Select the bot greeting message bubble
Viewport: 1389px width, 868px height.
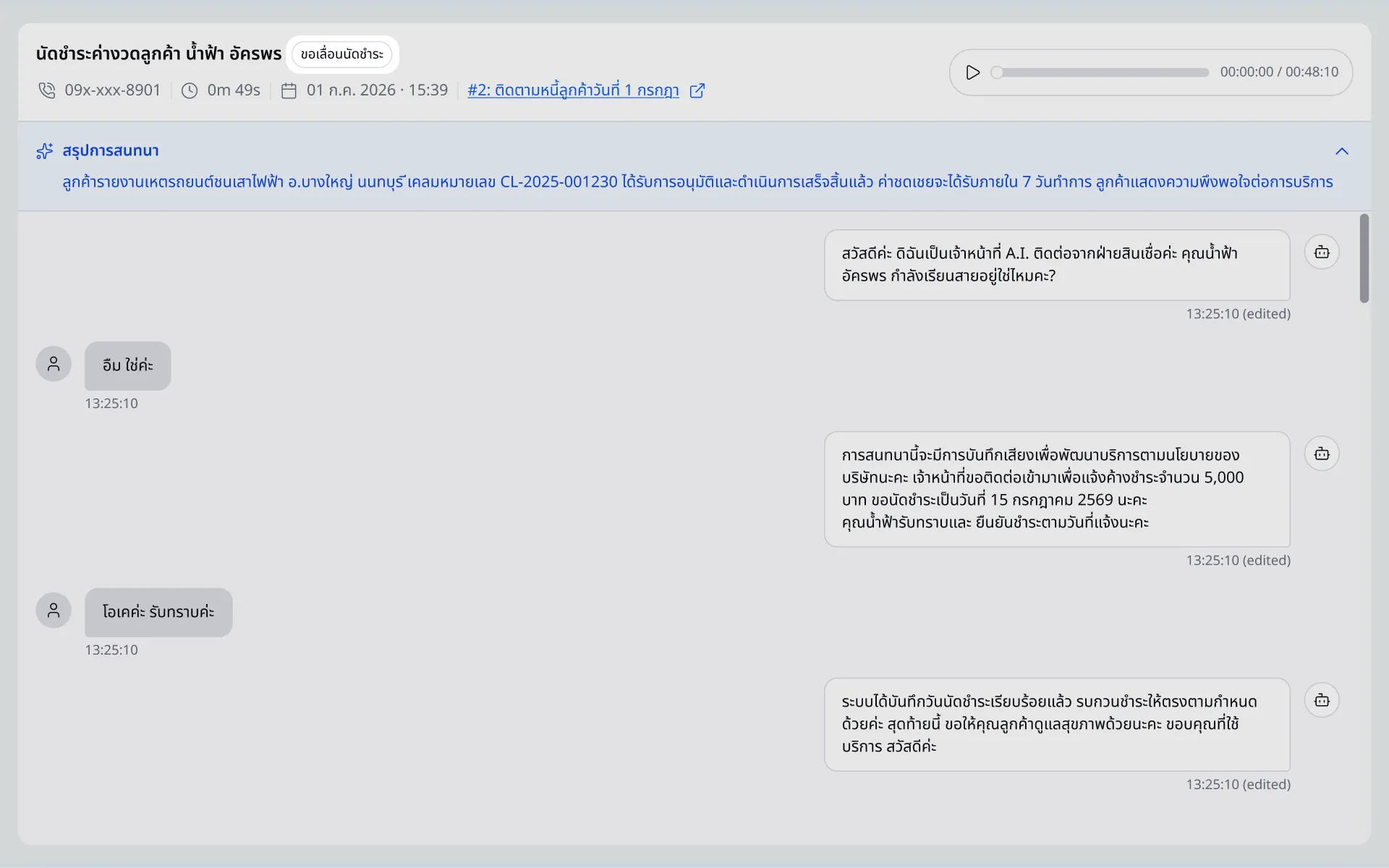1057,265
